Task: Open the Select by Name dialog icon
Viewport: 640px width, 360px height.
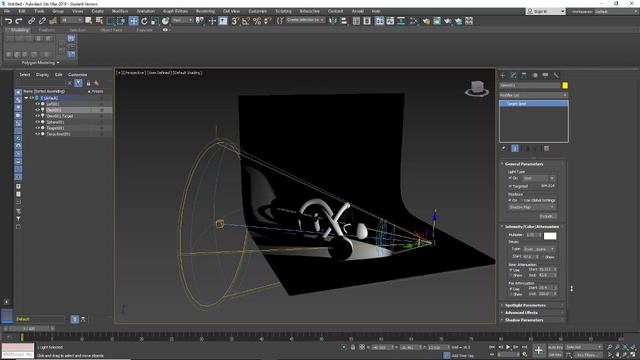Action: point(99,21)
